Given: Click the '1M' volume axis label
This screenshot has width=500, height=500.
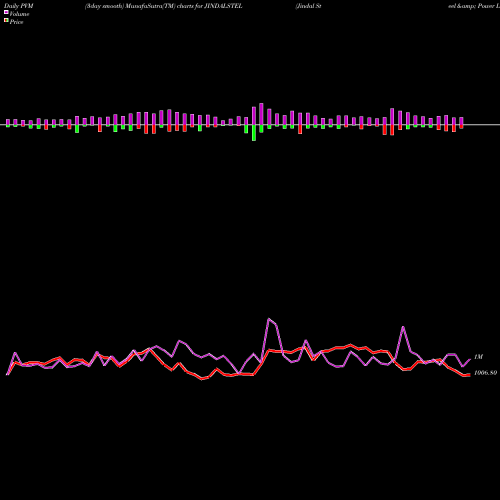Looking at the screenshot, I should tap(478, 357).
